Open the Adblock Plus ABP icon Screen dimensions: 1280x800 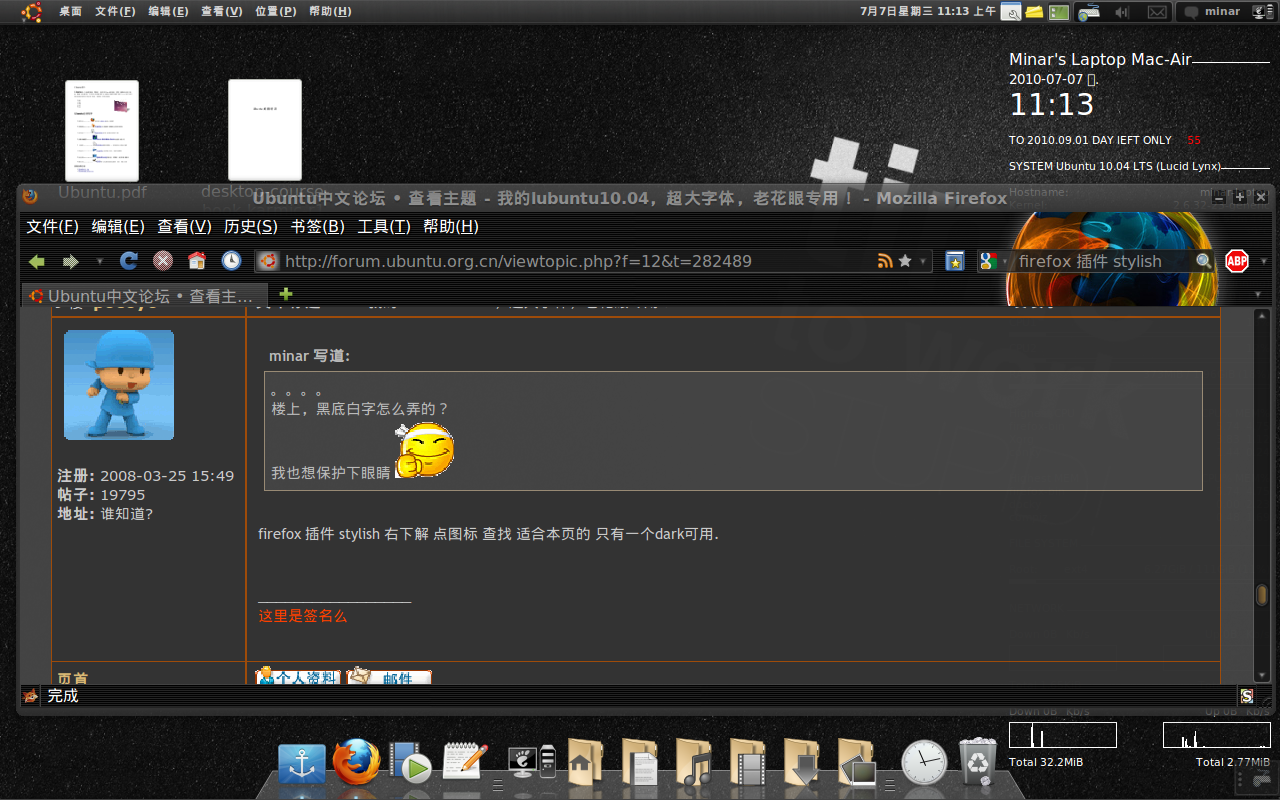tap(1237, 261)
